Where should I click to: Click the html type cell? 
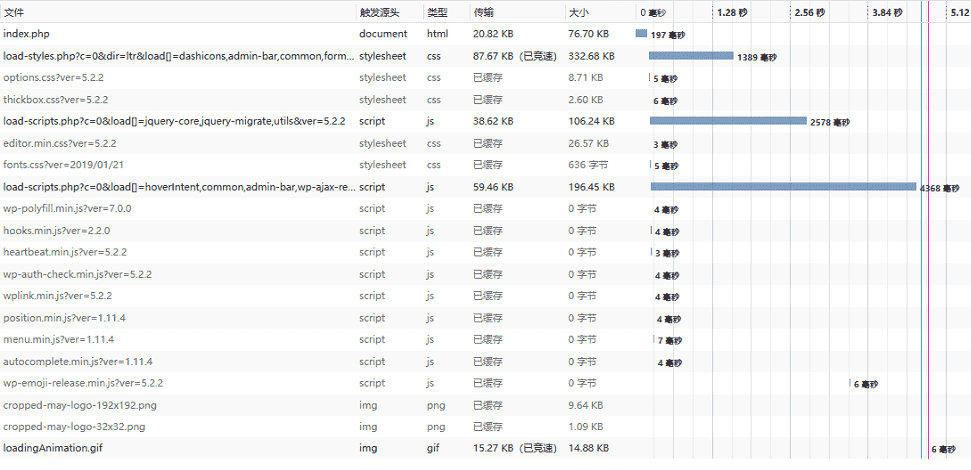[437, 34]
